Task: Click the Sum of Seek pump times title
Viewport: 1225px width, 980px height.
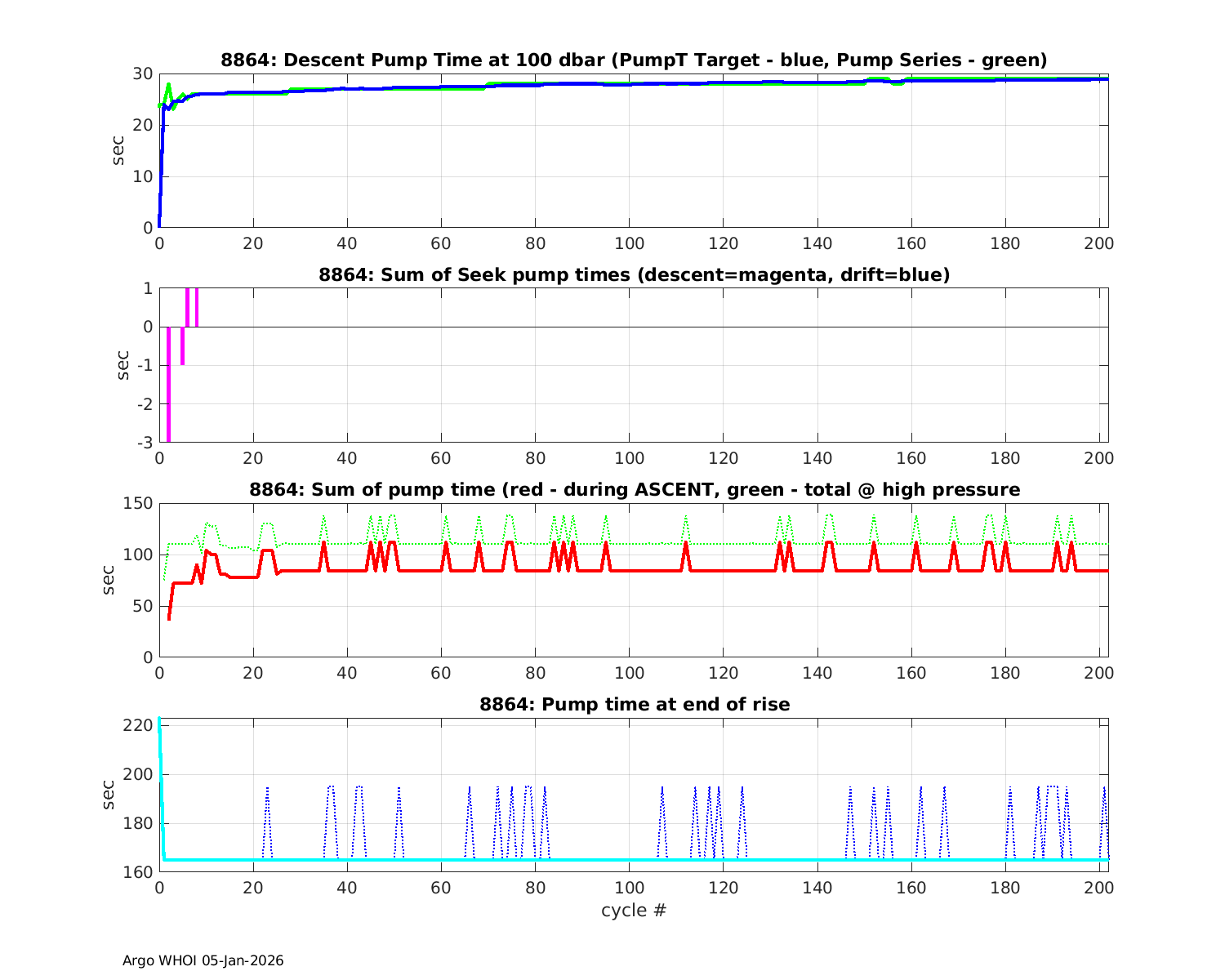Action: pos(634,275)
